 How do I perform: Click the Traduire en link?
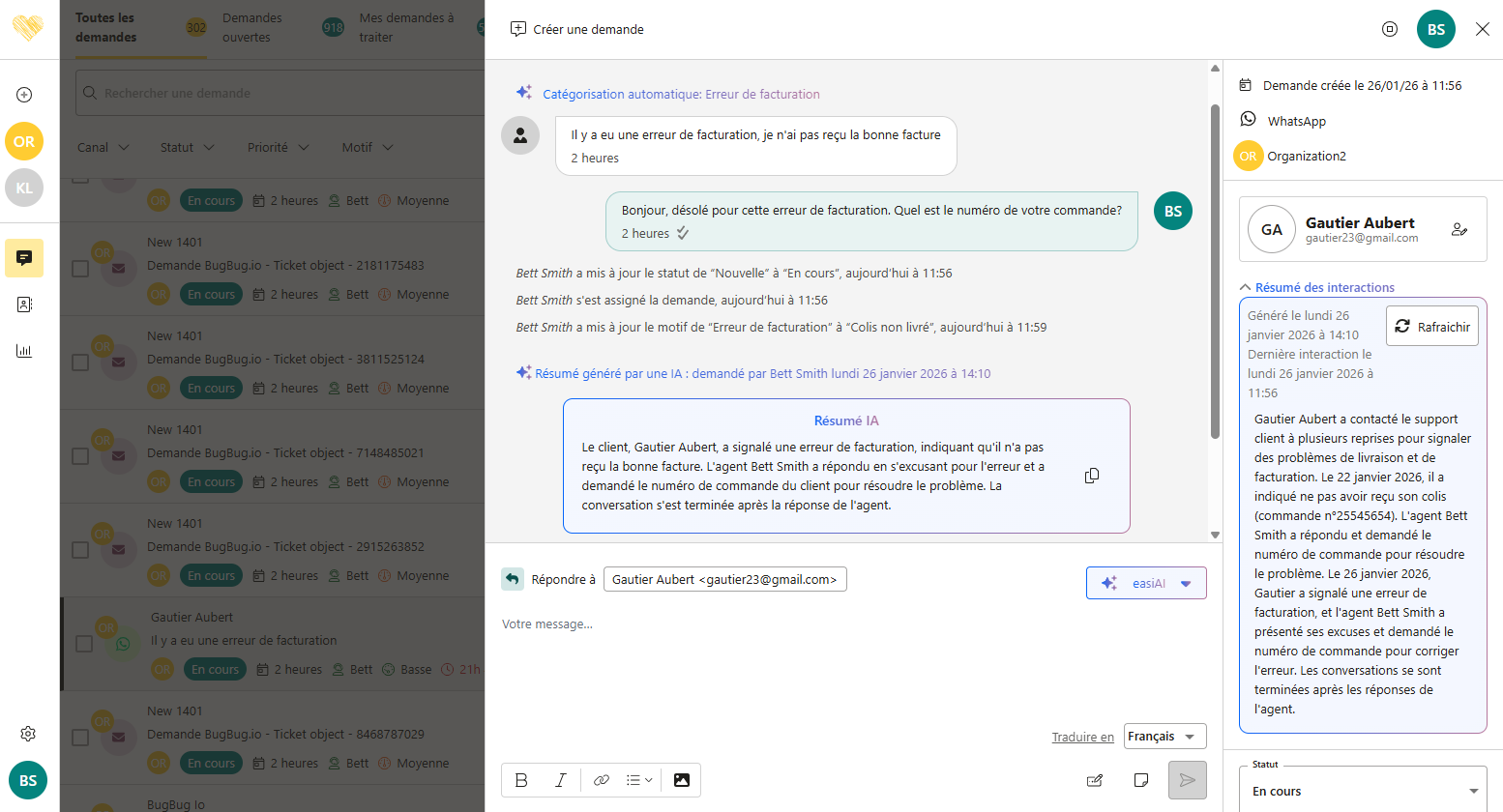coord(1082,738)
